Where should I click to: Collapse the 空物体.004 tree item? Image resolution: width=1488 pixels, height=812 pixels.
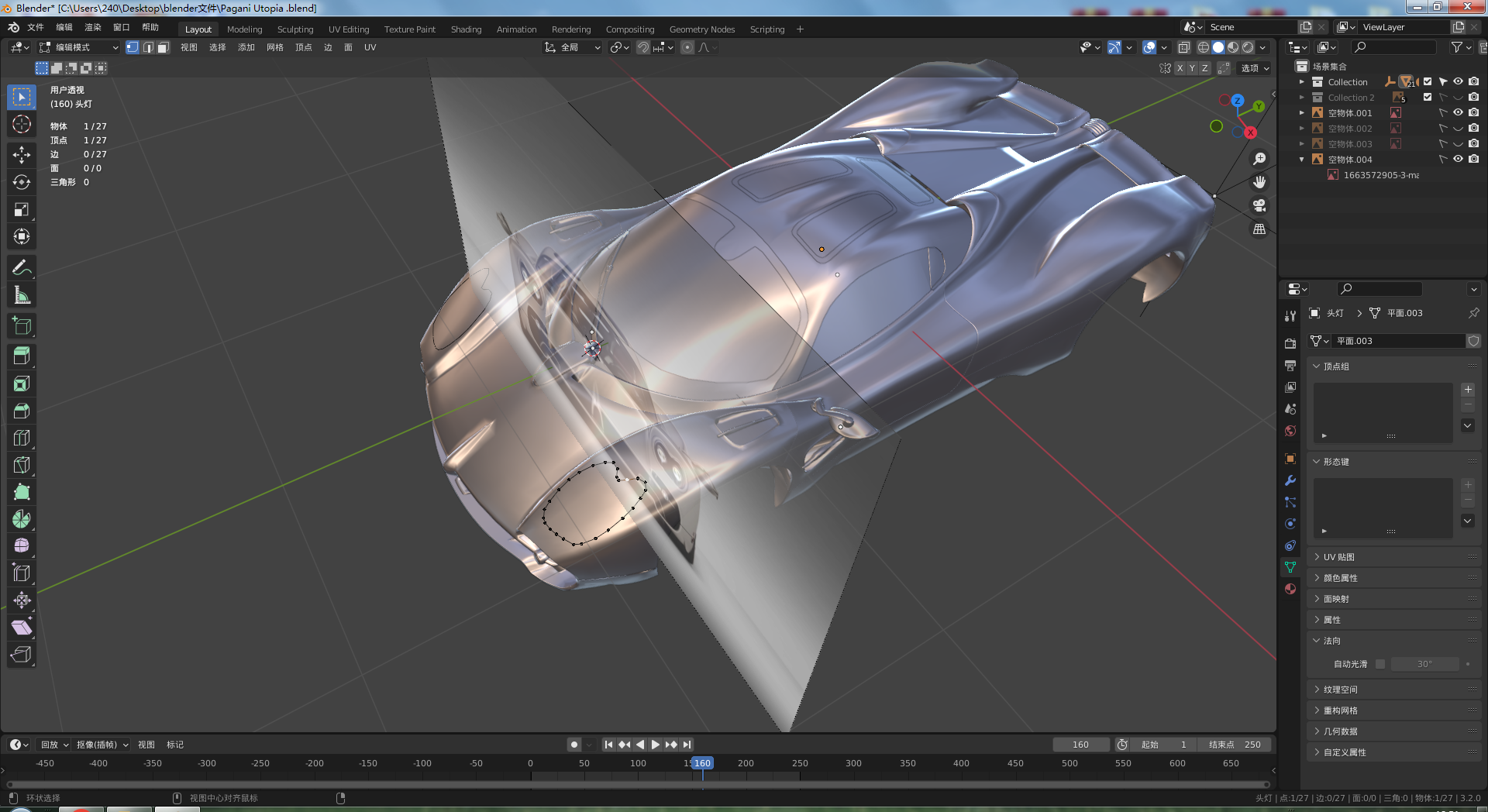click(x=1302, y=159)
